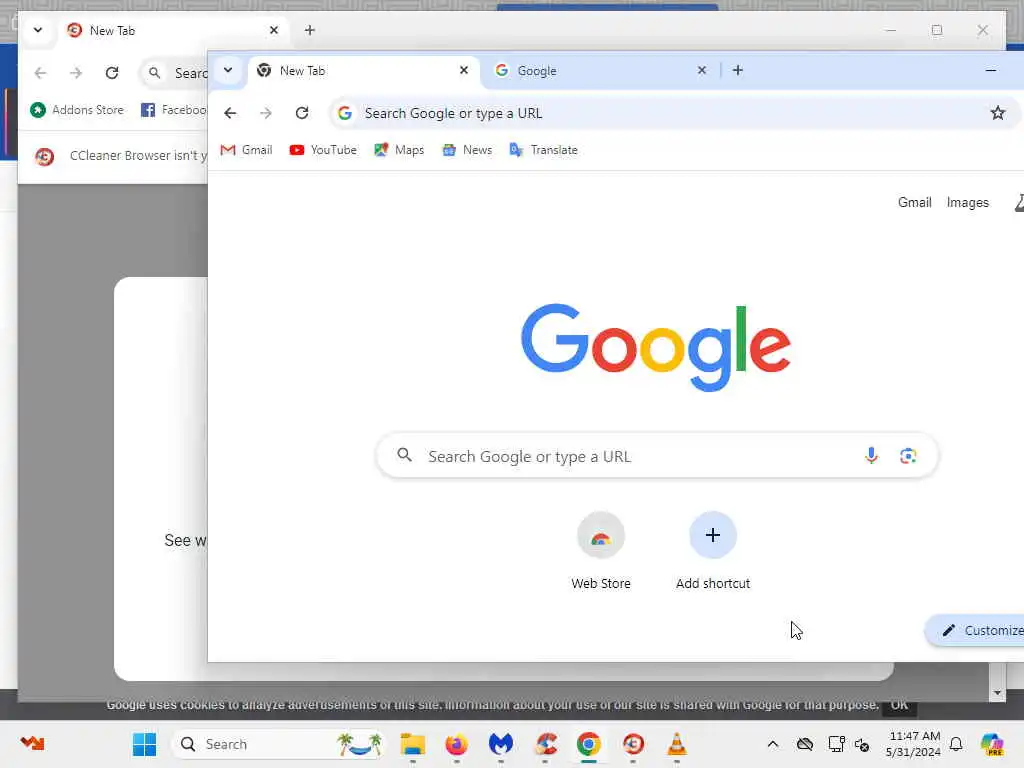Open Gmail bookmark in bookmarks bar
This screenshot has width=1024, height=768.
tap(246, 150)
